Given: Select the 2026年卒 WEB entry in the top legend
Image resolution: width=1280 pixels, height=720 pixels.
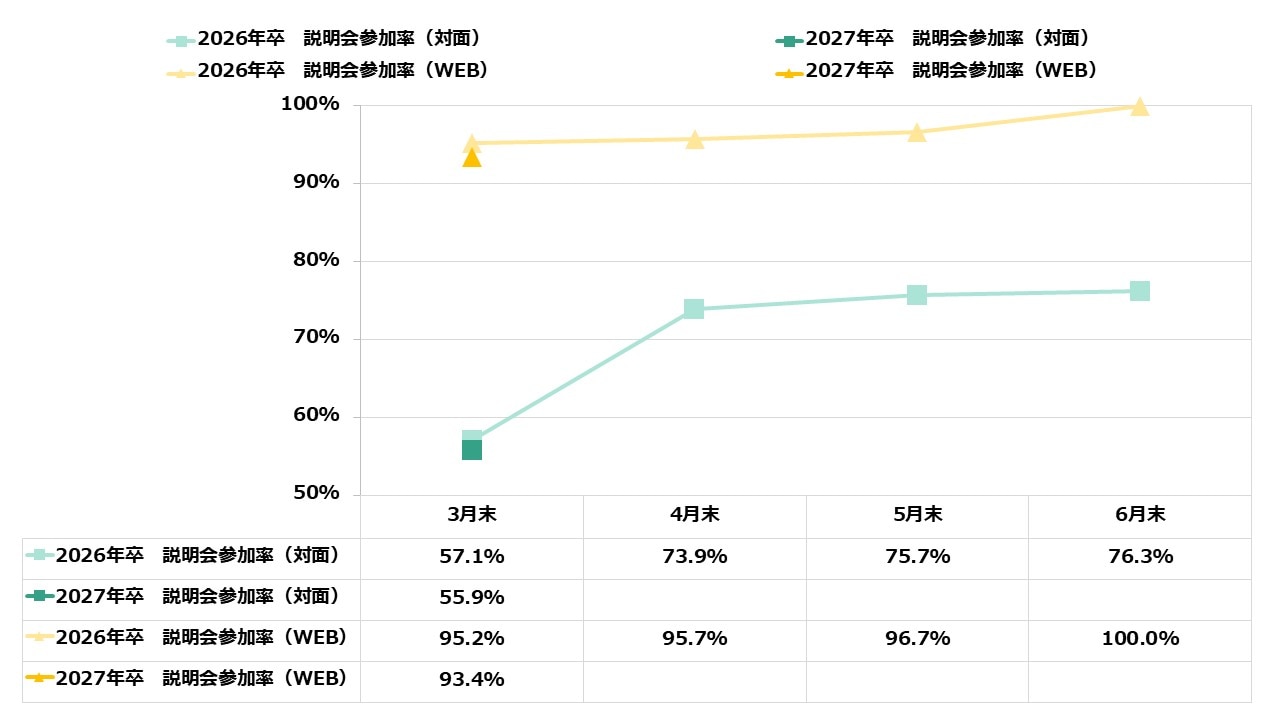Looking at the screenshot, I should coord(328,71).
